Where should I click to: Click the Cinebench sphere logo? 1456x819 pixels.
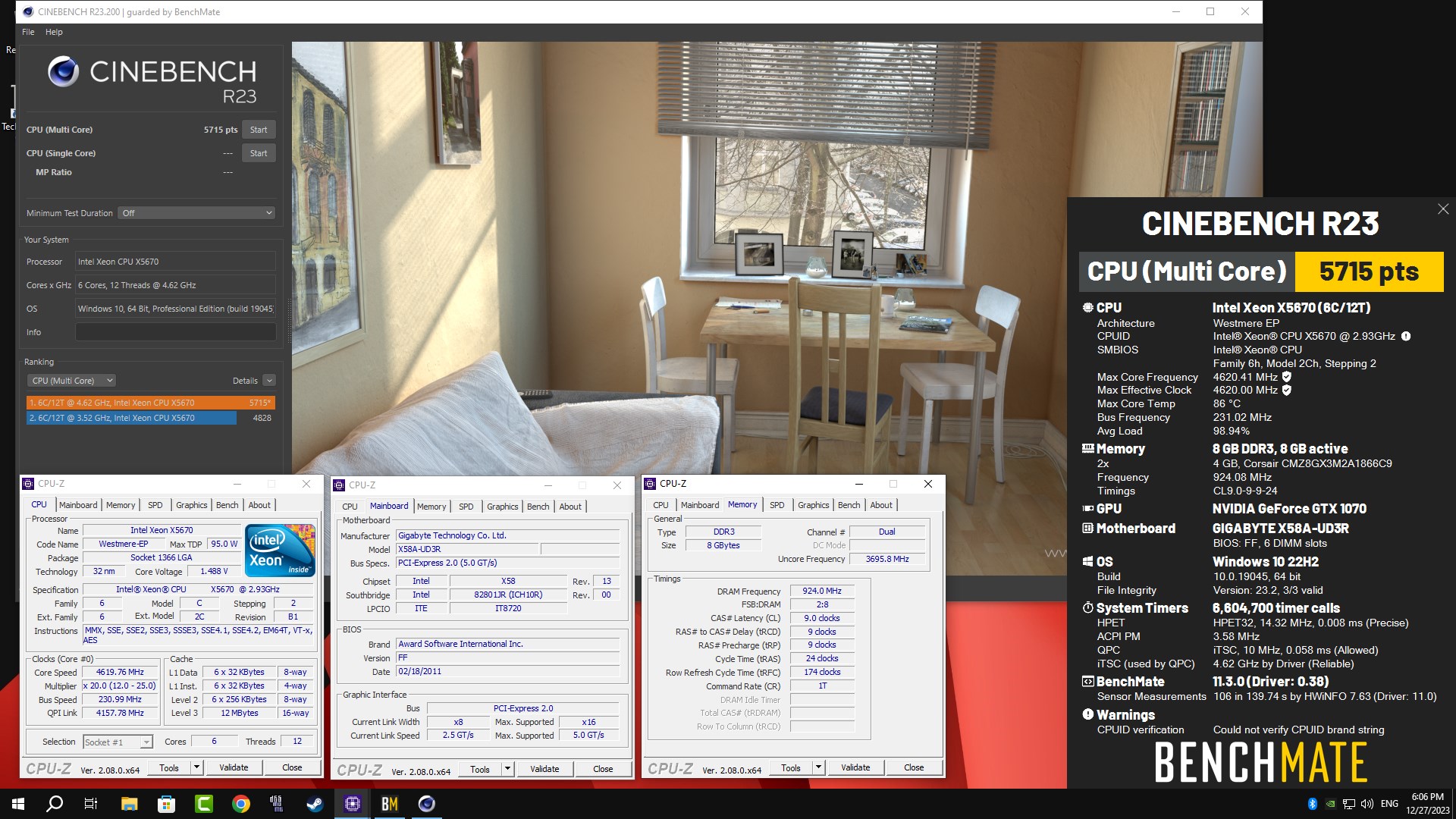tap(63, 72)
